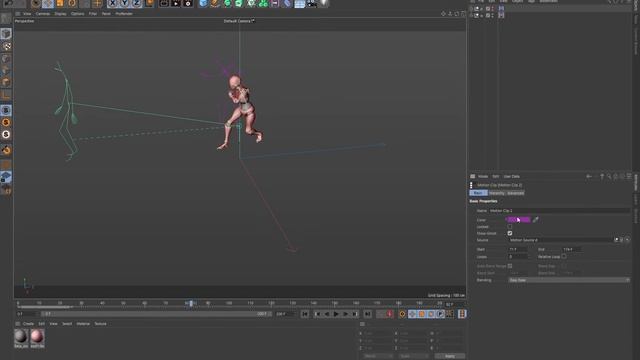Viewport: 640px width, 360px height.
Task: Pick color with the eyedropper icon
Action: click(x=536, y=220)
